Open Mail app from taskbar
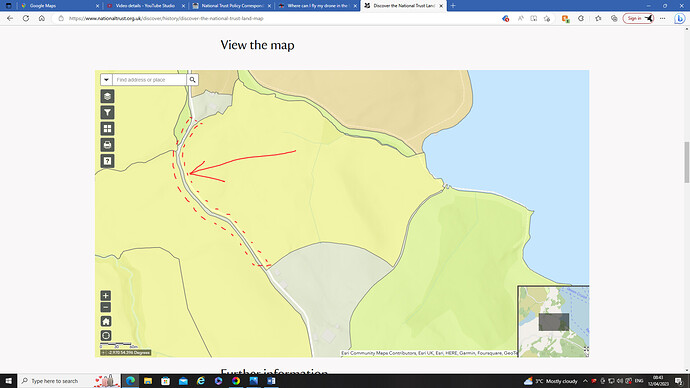This screenshot has width=690, height=388. tap(183, 381)
